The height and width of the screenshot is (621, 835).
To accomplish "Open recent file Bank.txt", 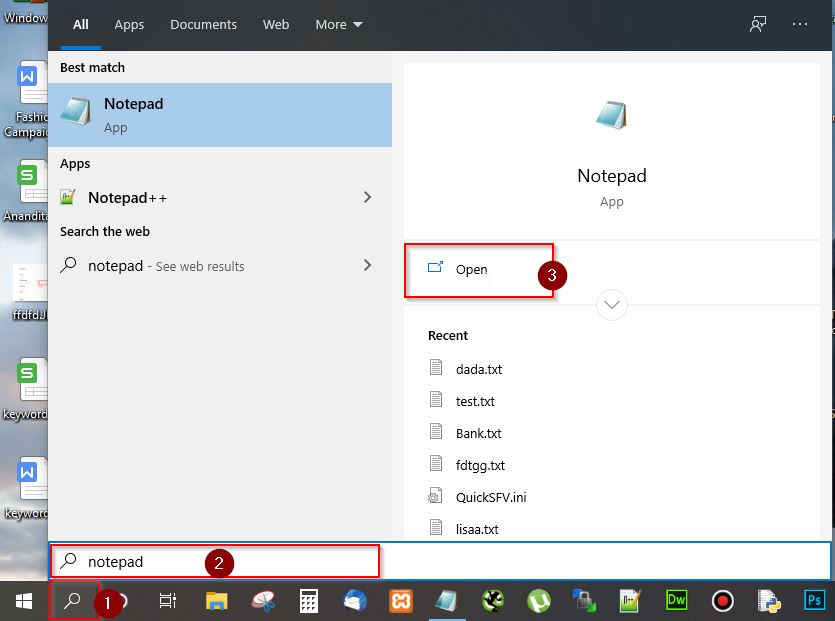I will click(x=478, y=433).
